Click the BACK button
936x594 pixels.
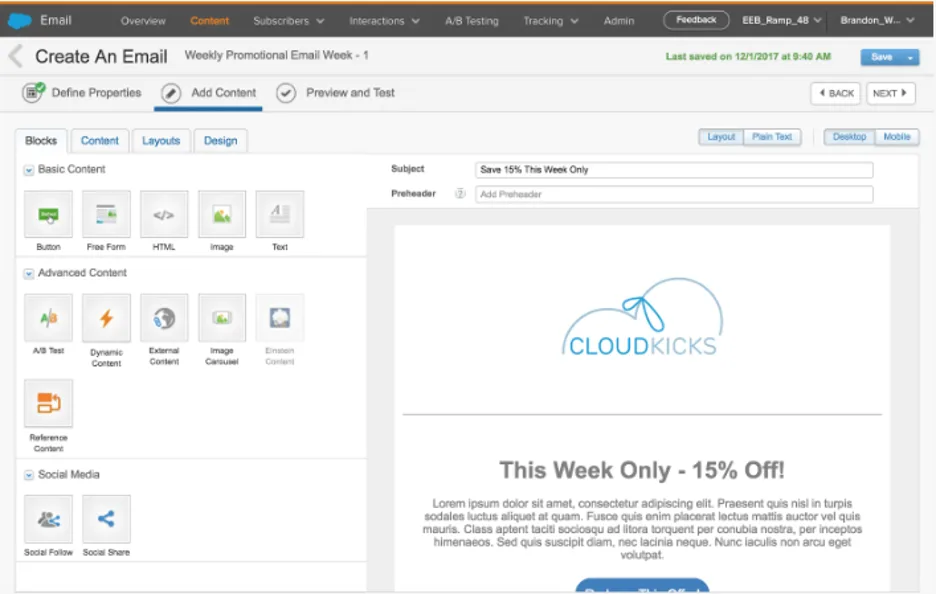coord(835,93)
